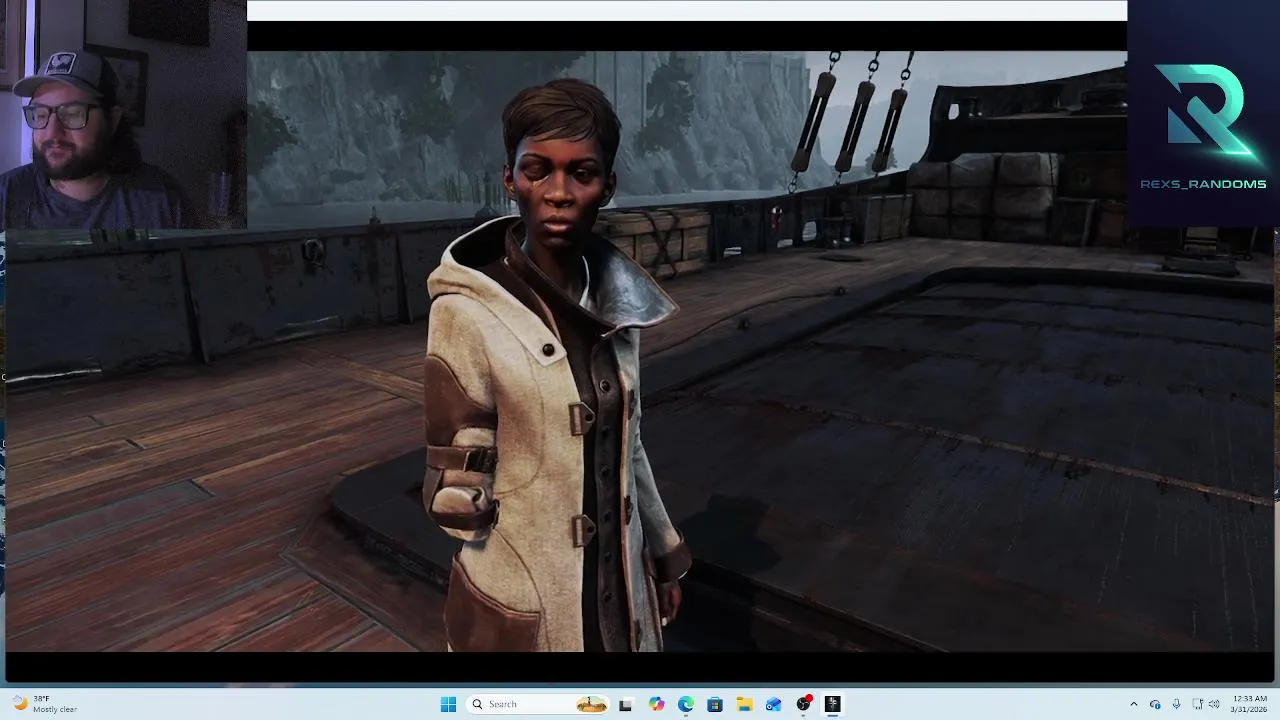Open Microsoft Edge from the taskbar

point(685,704)
